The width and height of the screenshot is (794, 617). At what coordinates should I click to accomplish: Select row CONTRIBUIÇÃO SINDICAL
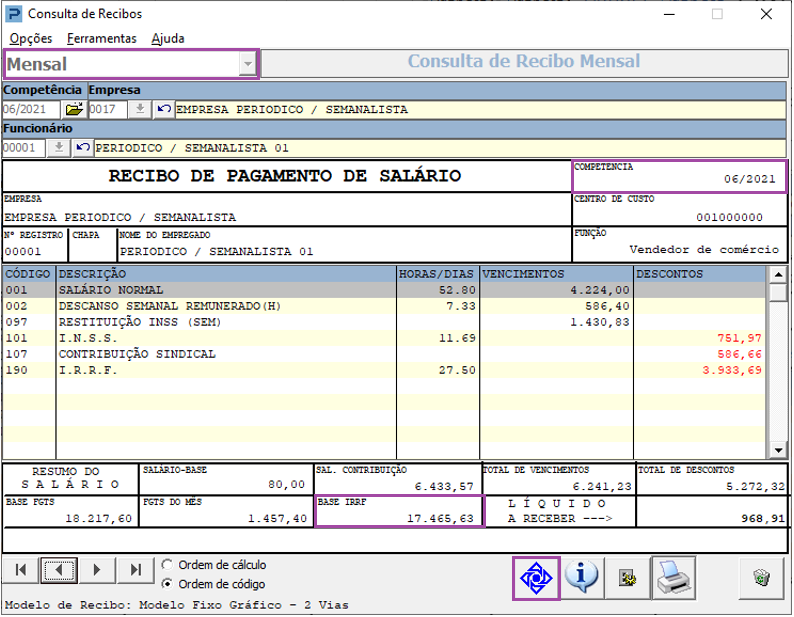coord(385,354)
